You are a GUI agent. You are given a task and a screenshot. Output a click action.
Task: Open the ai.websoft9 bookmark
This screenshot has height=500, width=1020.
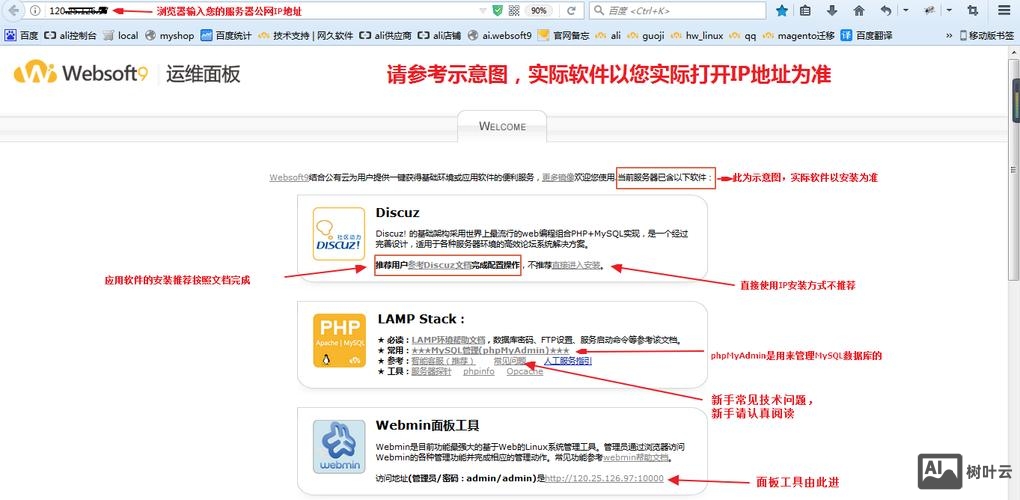(500, 36)
